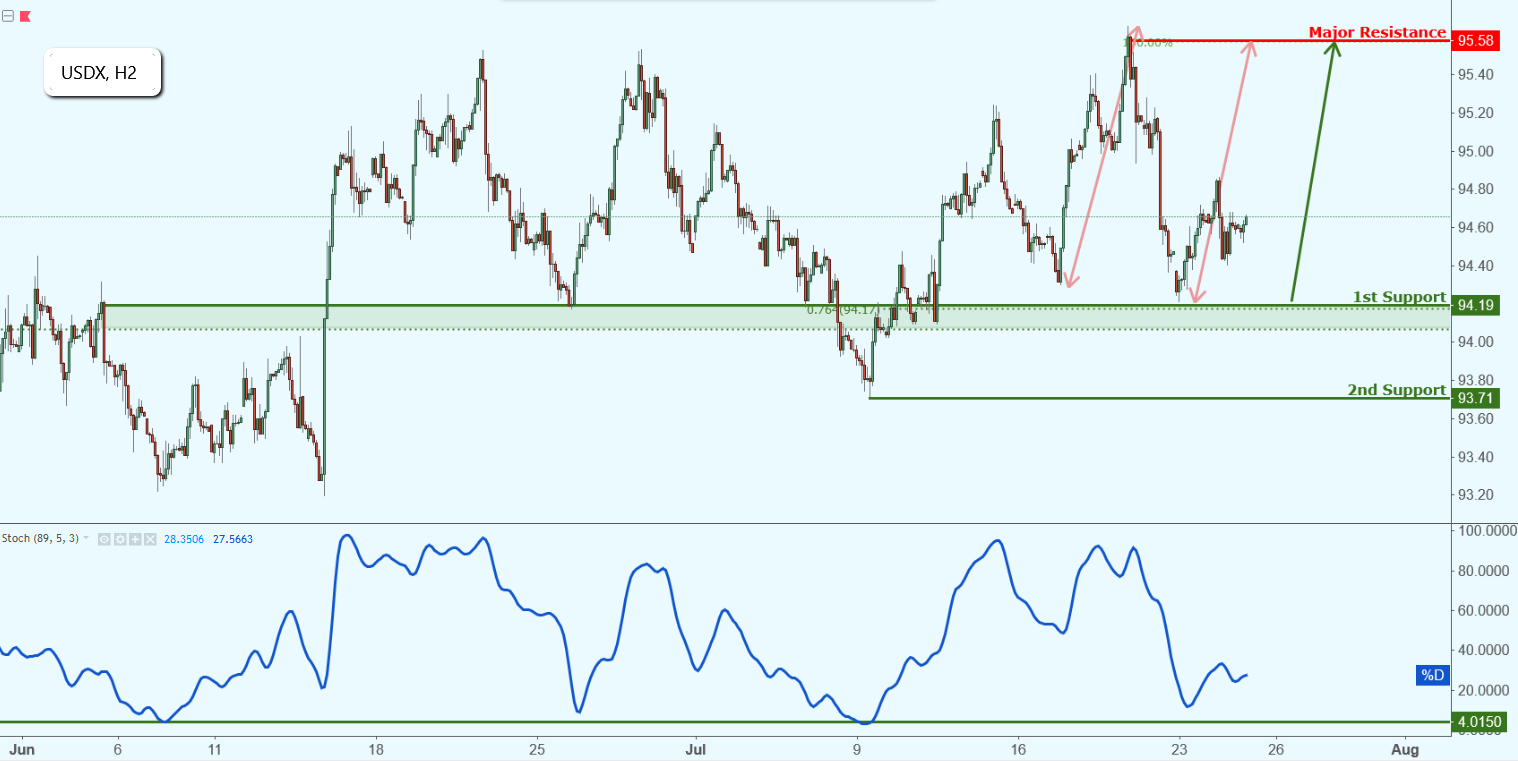This screenshot has height=761, width=1518.
Task: Click the 95.40 price axis label
Action: point(1476,75)
